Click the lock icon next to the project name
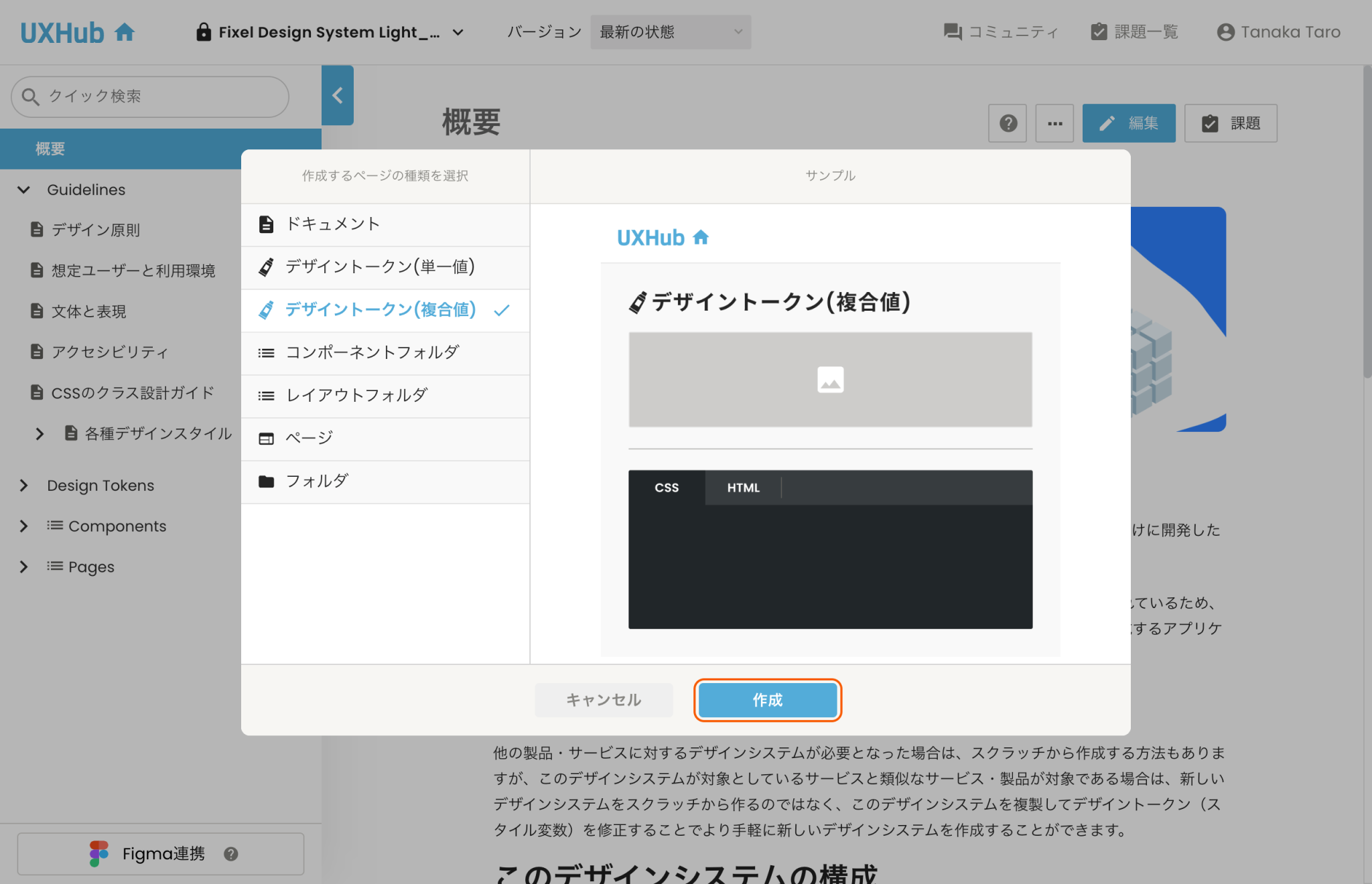Screen dimensions: 1372x884 (x=203, y=31)
